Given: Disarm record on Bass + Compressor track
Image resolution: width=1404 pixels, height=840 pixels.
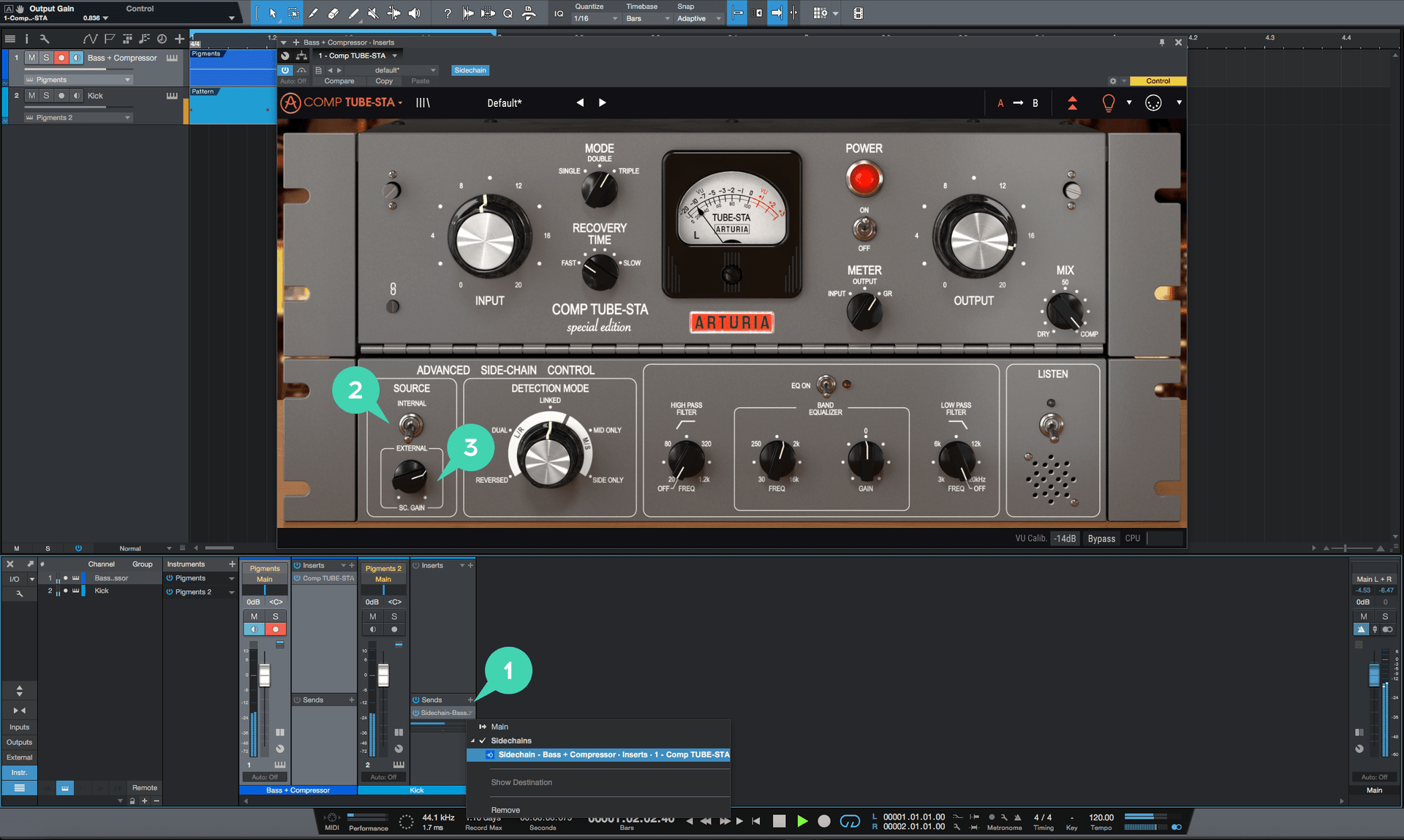Looking at the screenshot, I should point(61,58).
